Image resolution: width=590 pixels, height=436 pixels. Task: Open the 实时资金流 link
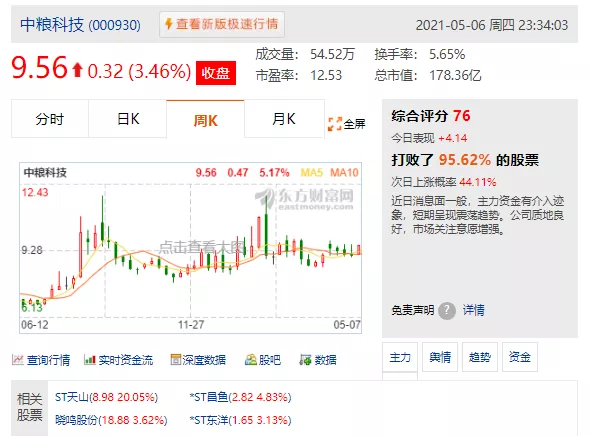point(126,360)
